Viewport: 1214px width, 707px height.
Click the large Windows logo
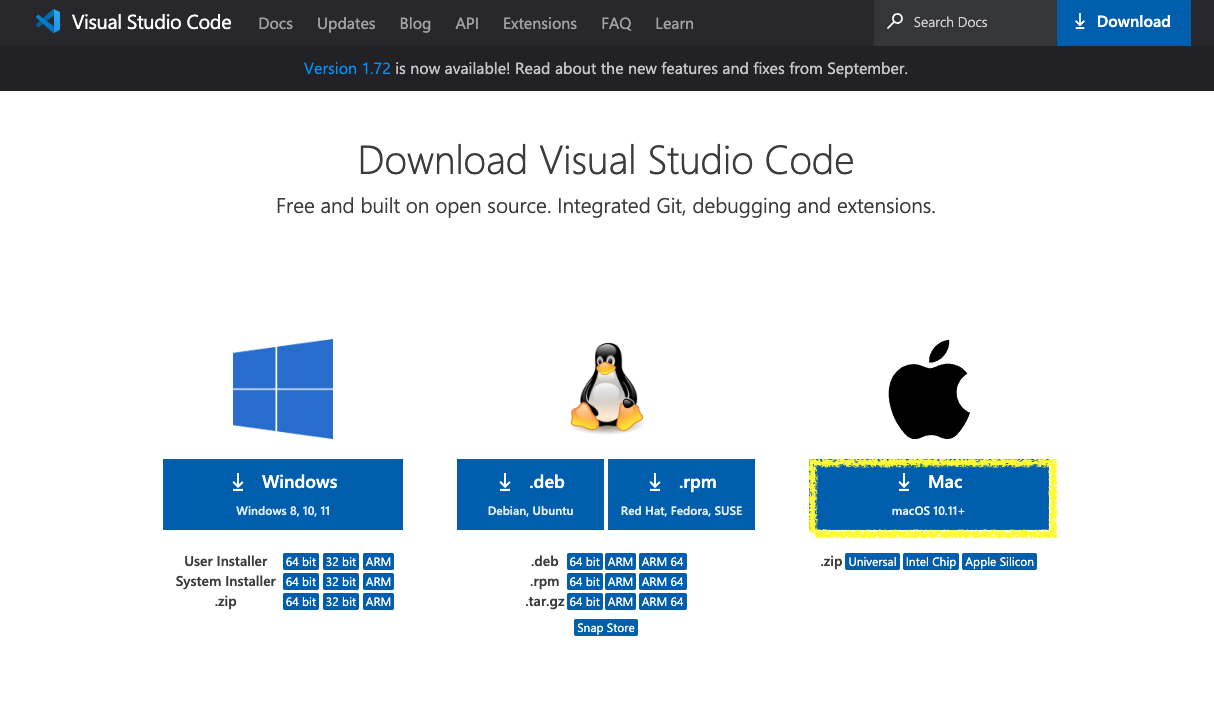pos(283,389)
